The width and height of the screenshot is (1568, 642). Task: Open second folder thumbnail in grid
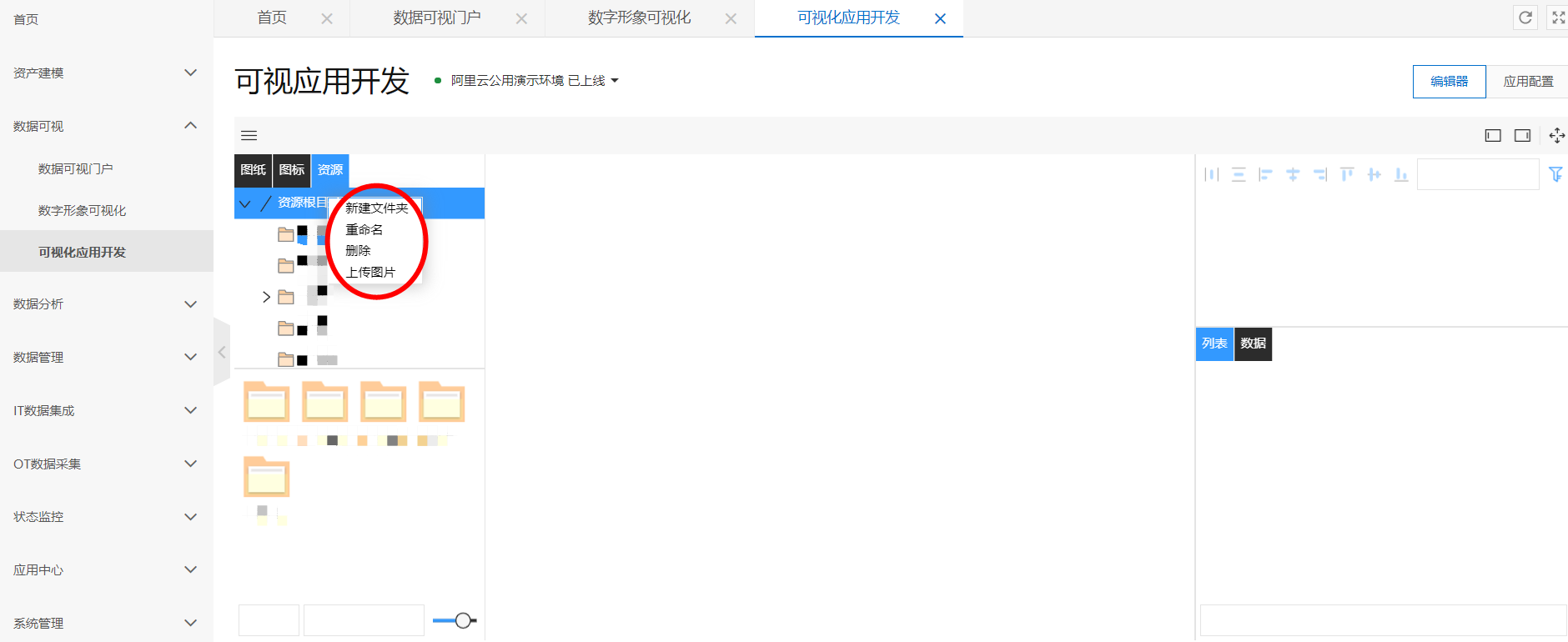point(325,402)
